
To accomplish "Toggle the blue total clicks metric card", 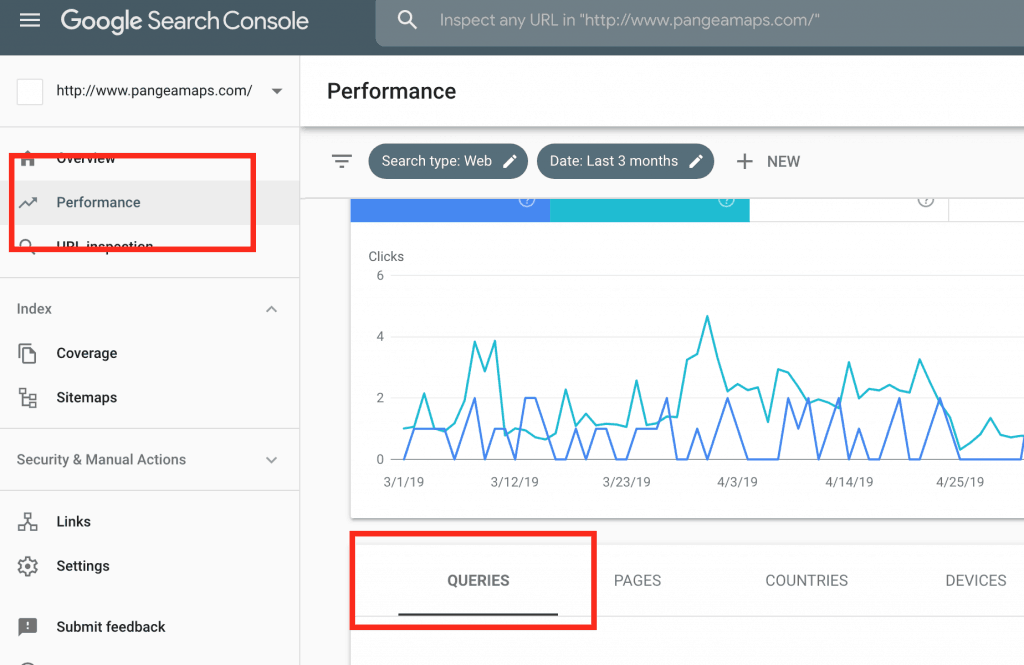I will tap(450, 210).
